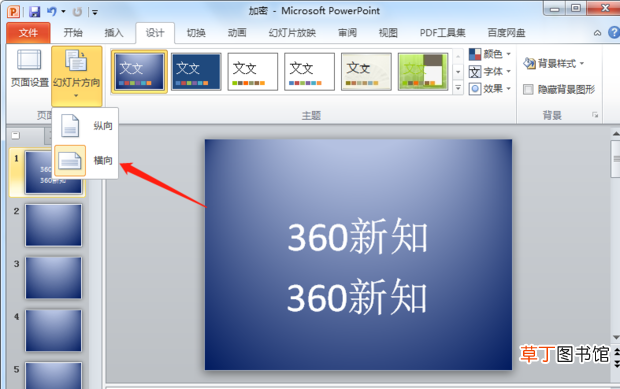Open the Customize Quick Access Toolbar dropdown
Screen dimensions: 620x389
pyautogui.click(x=95, y=12)
